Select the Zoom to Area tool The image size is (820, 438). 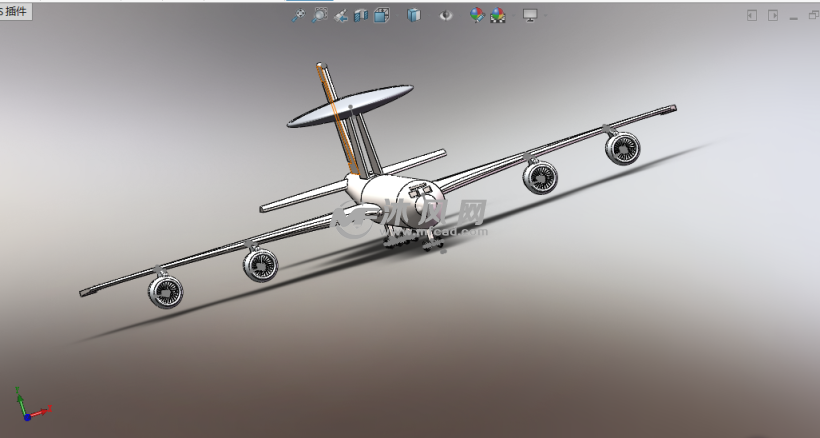click(x=320, y=15)
